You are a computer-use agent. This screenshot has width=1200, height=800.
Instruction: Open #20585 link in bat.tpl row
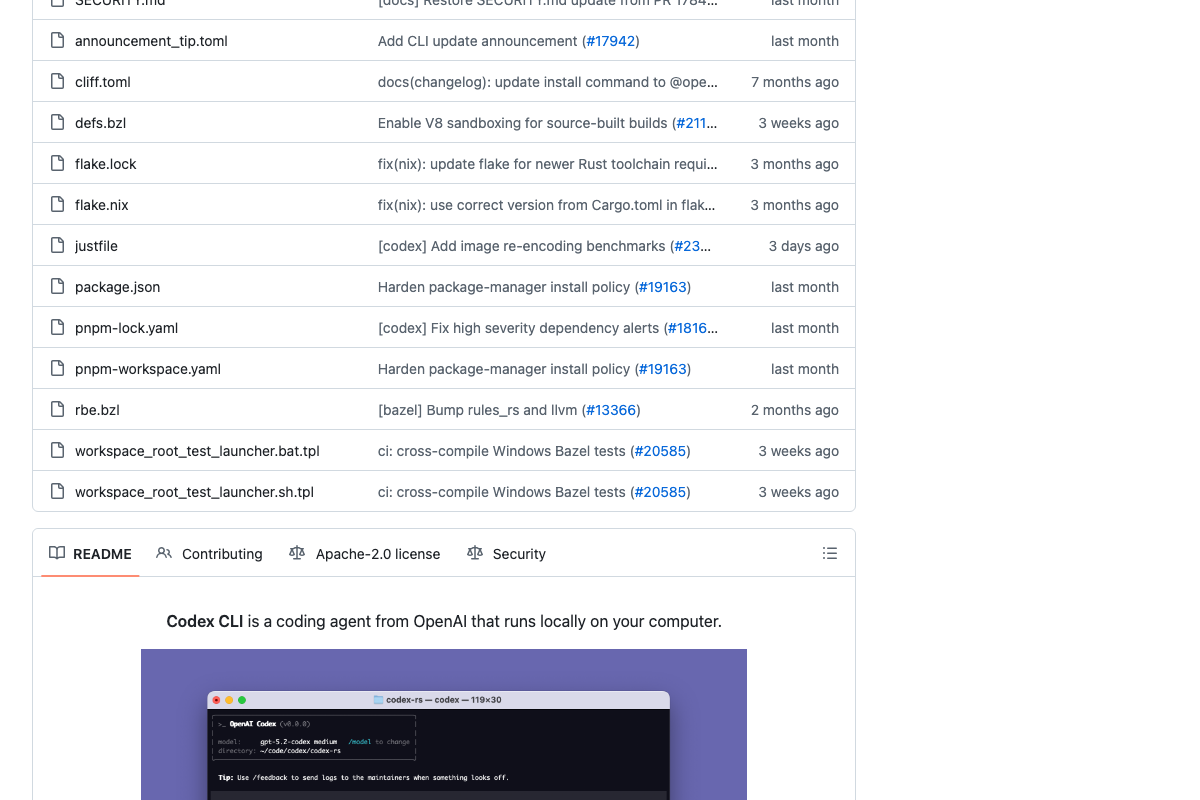[x=660, y=451]
